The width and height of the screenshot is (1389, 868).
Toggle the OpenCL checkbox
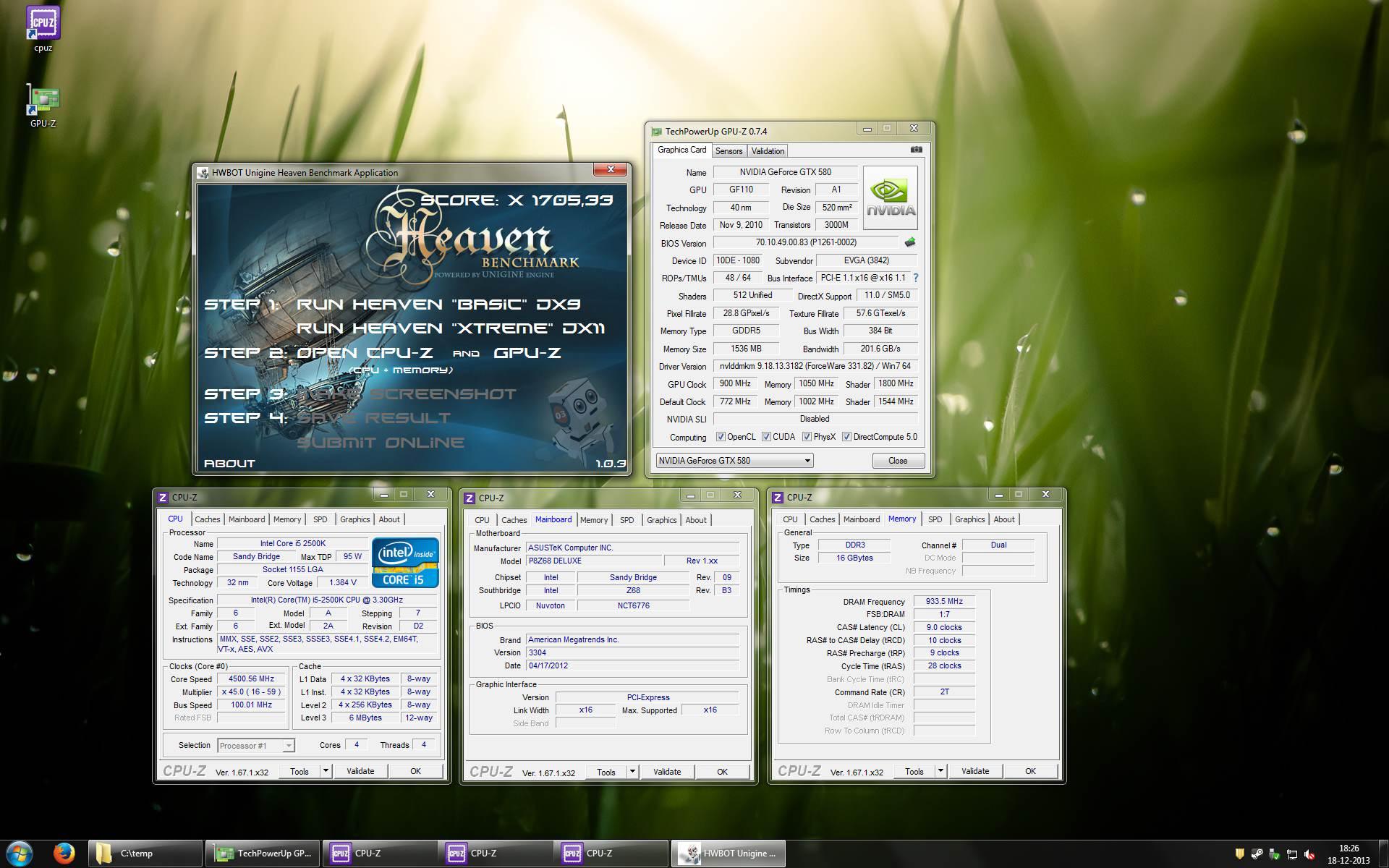pyautogui.click(x=721, y=437)
